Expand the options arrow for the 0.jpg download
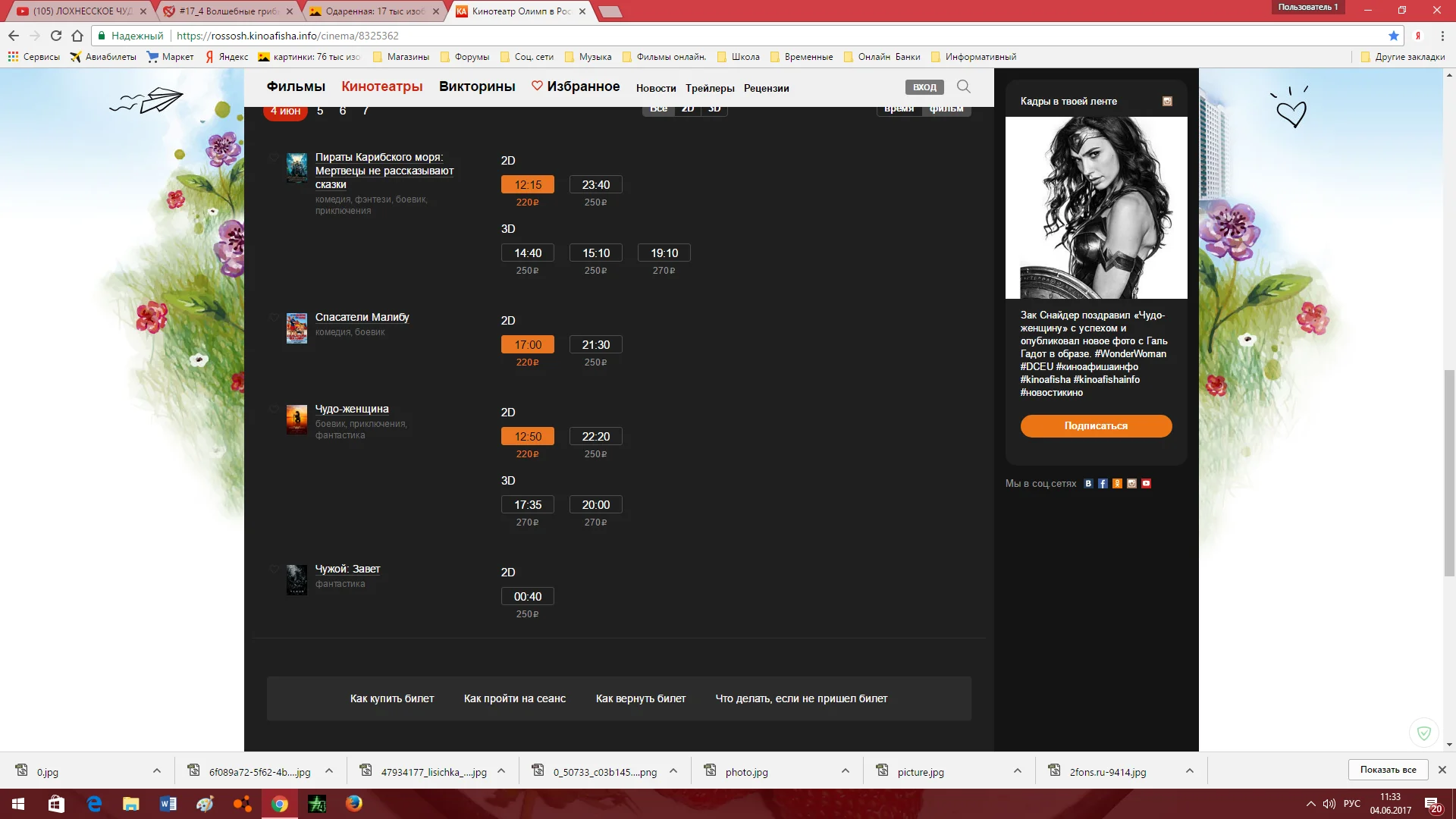 156,771
